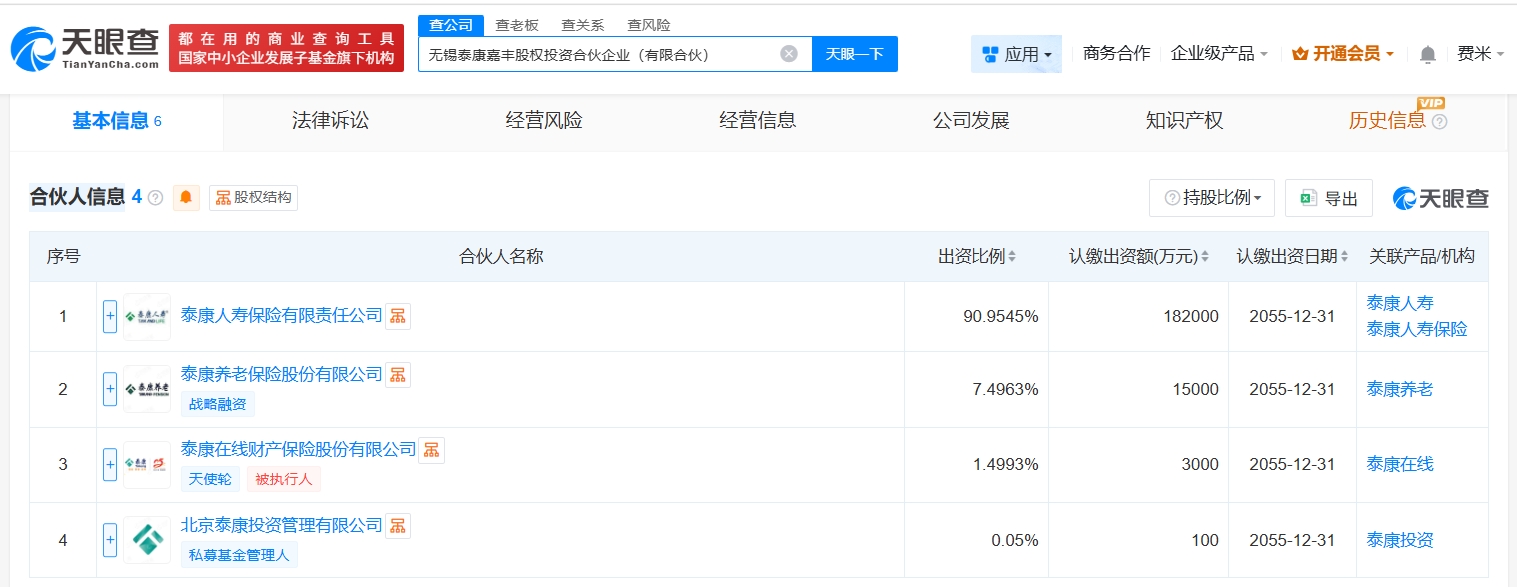Select 知识产权 tab
Viewport: 1517px width, 587px height.
[x=1184, y=121]
